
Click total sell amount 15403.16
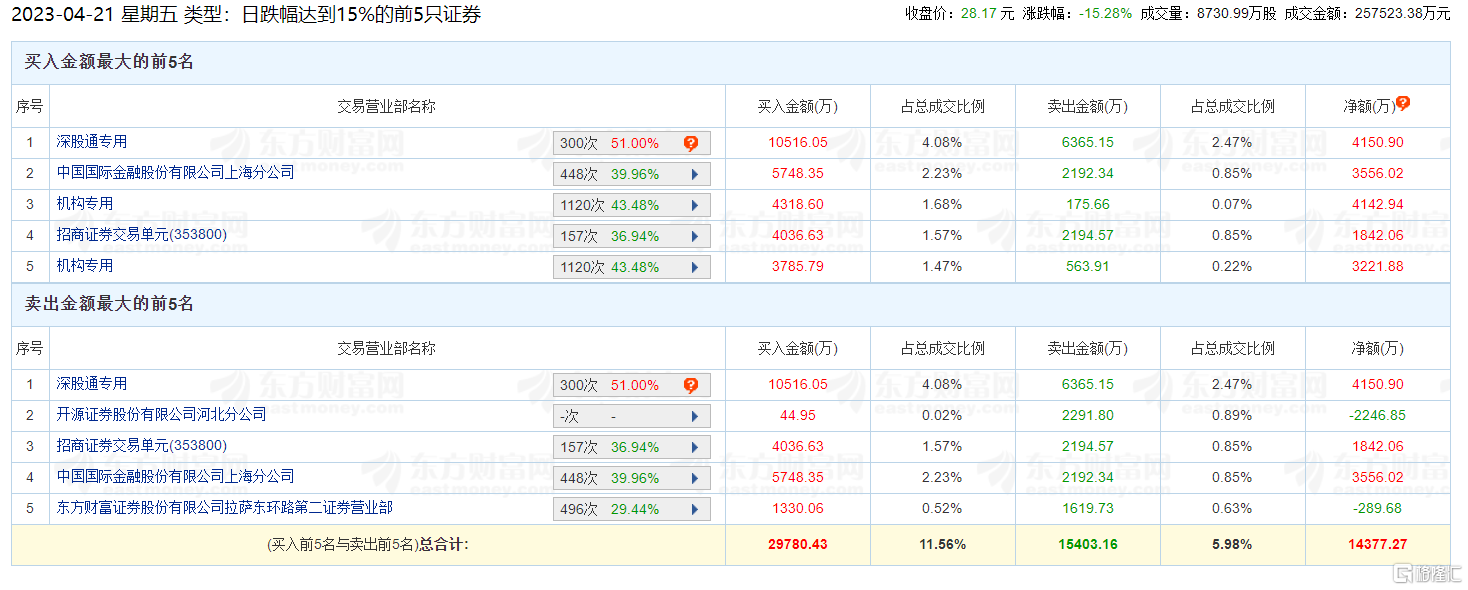point(1088,545)
